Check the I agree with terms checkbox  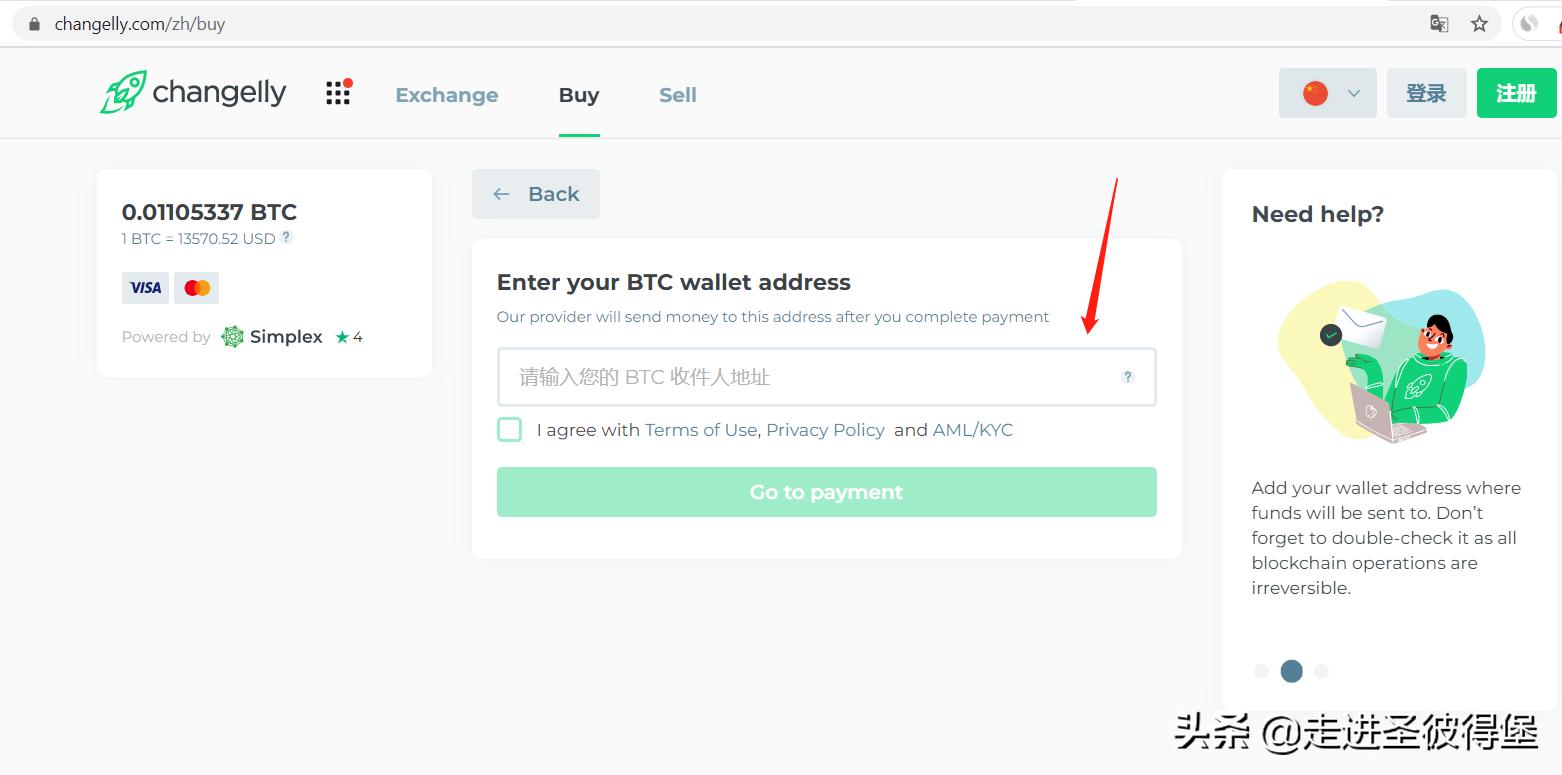[510, 430]
